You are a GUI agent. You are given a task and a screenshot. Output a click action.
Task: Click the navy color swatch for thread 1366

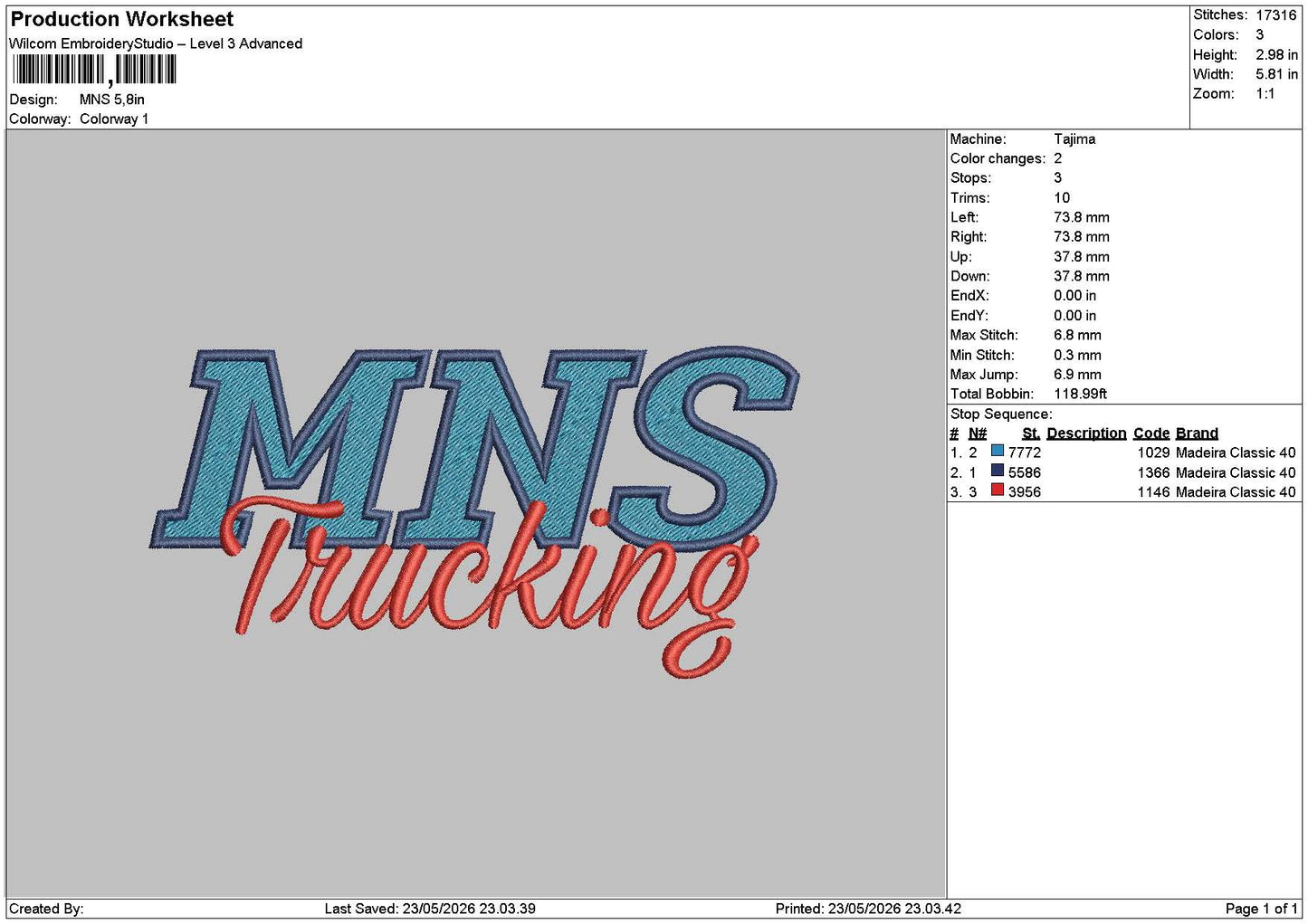point(998,471)
